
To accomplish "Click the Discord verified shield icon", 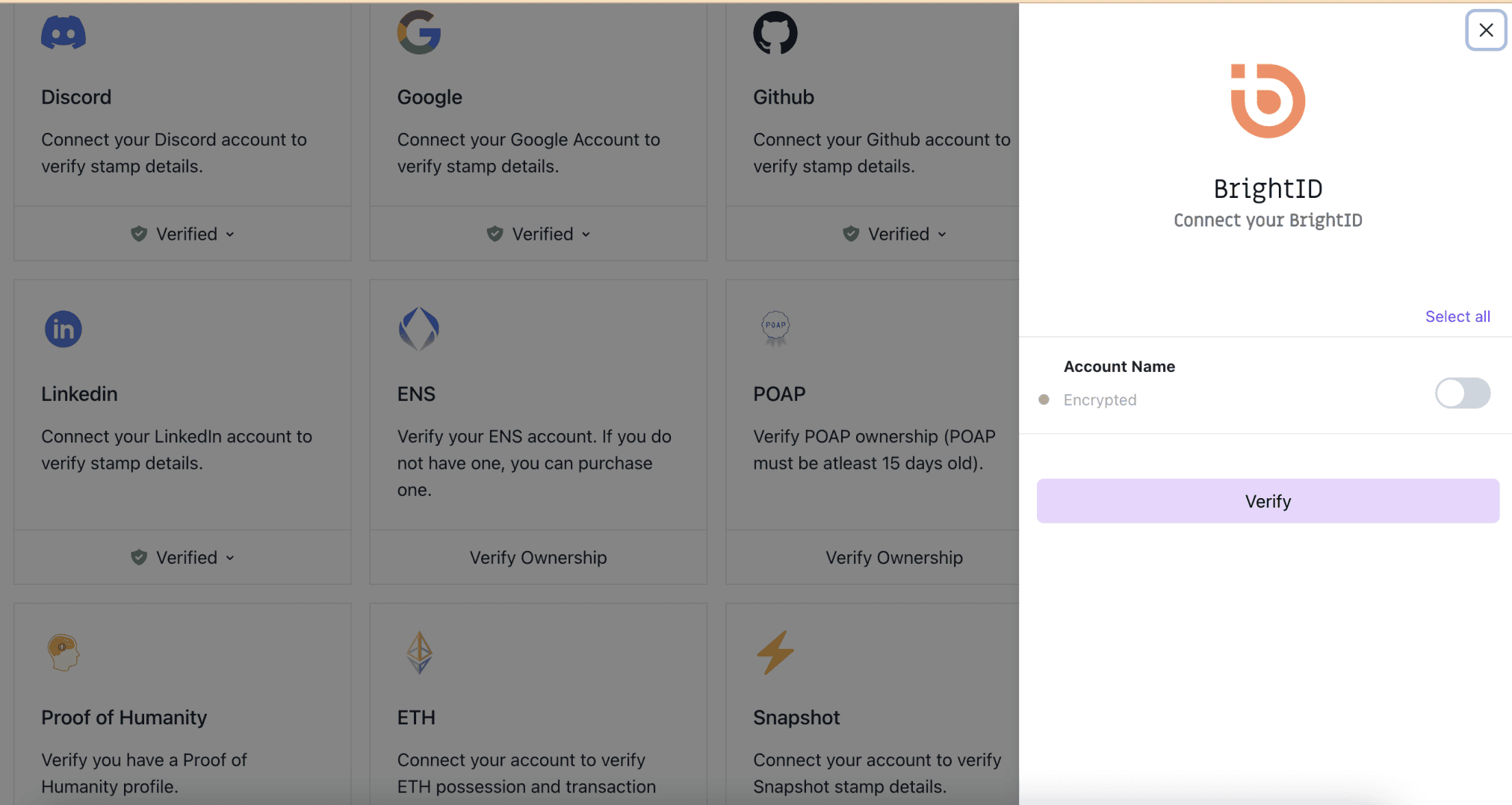I will point(139,234).
